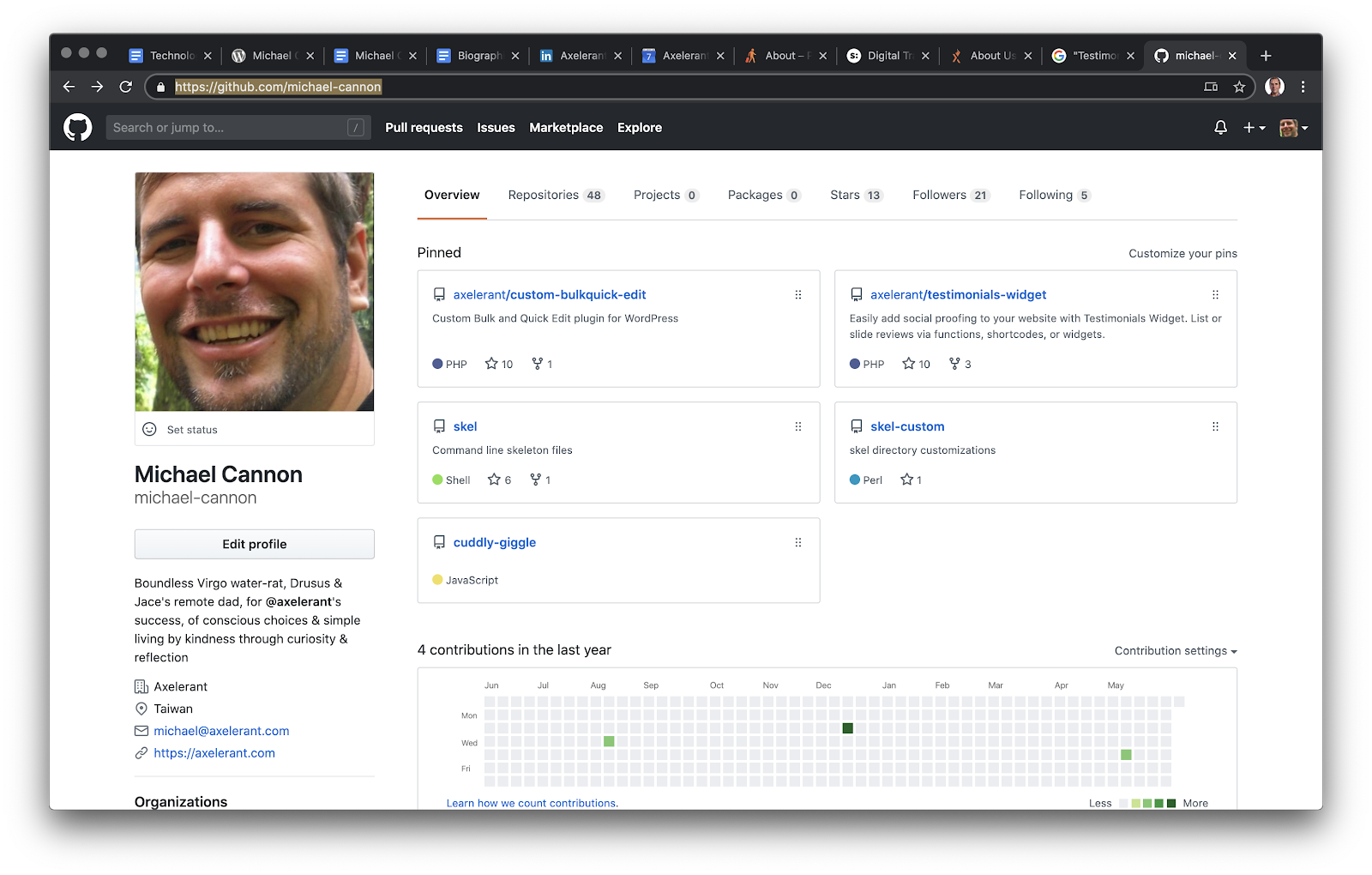Open Repositories tab
1372x875 pixels.
556,195
